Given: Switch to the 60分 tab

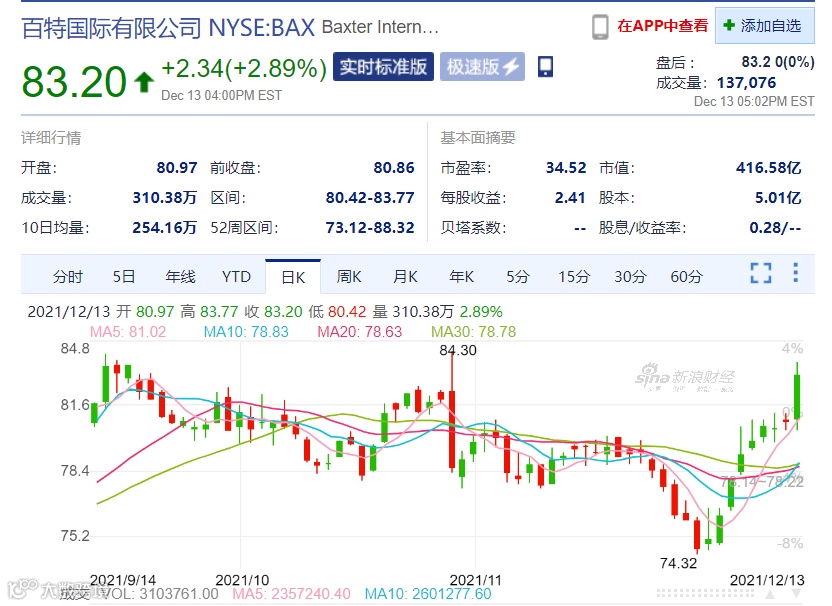Looking at the screenshot, I should [686, 276].
